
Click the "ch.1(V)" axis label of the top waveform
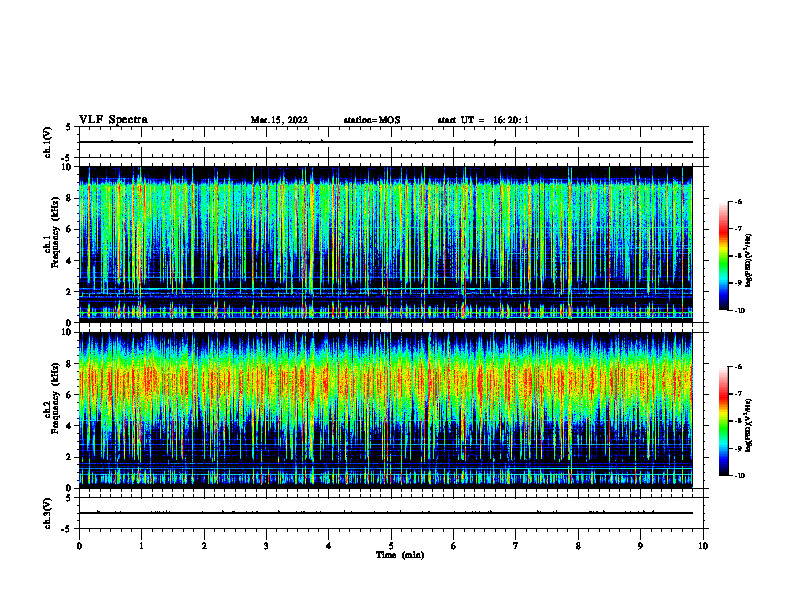(x=48, y=142)
